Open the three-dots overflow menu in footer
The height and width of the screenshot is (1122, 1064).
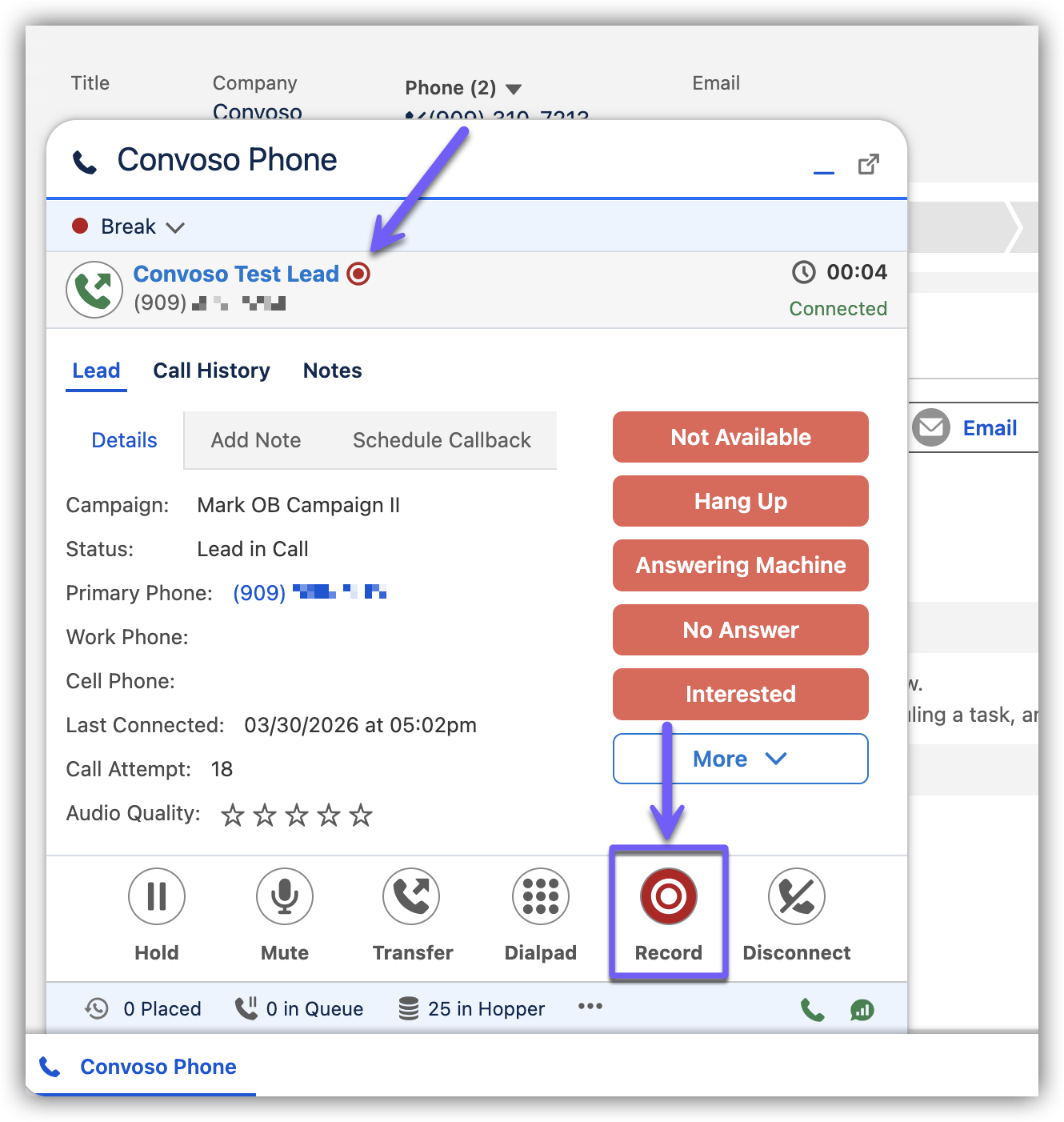[x=590, y=1007]
